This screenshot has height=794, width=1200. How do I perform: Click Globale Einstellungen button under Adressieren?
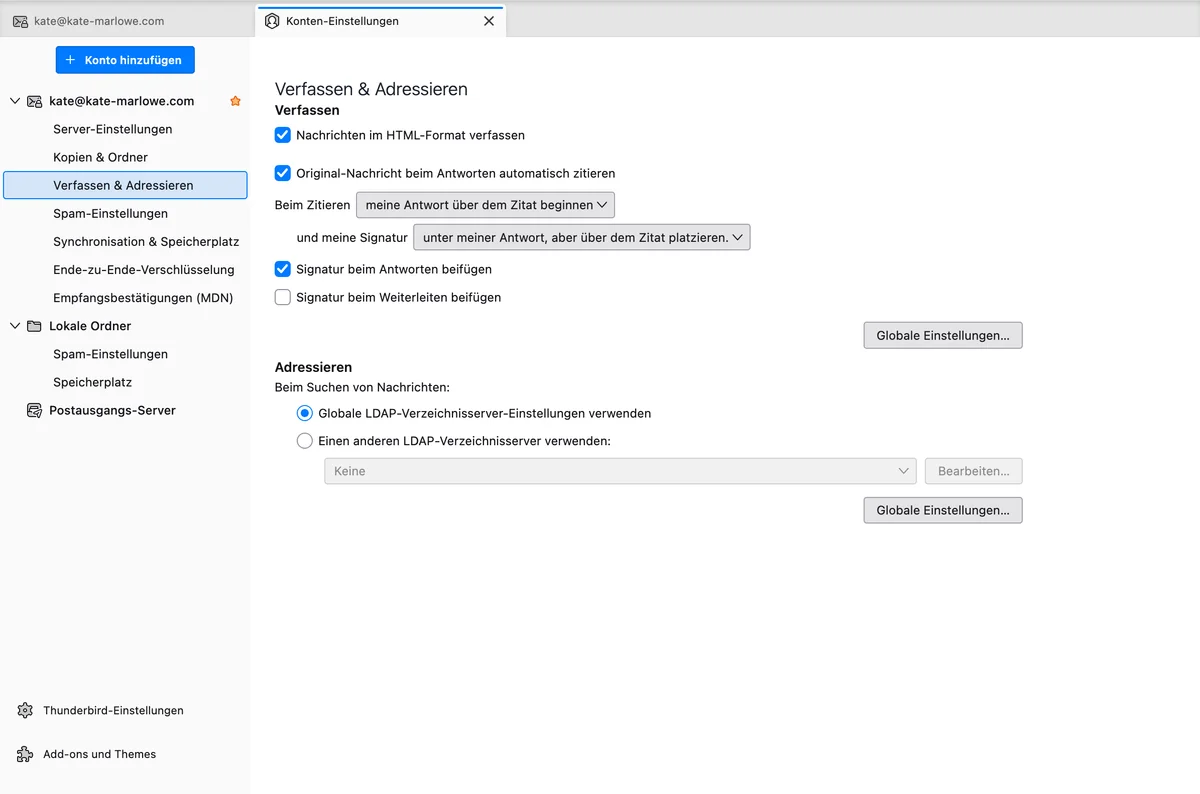coord(943,510)
